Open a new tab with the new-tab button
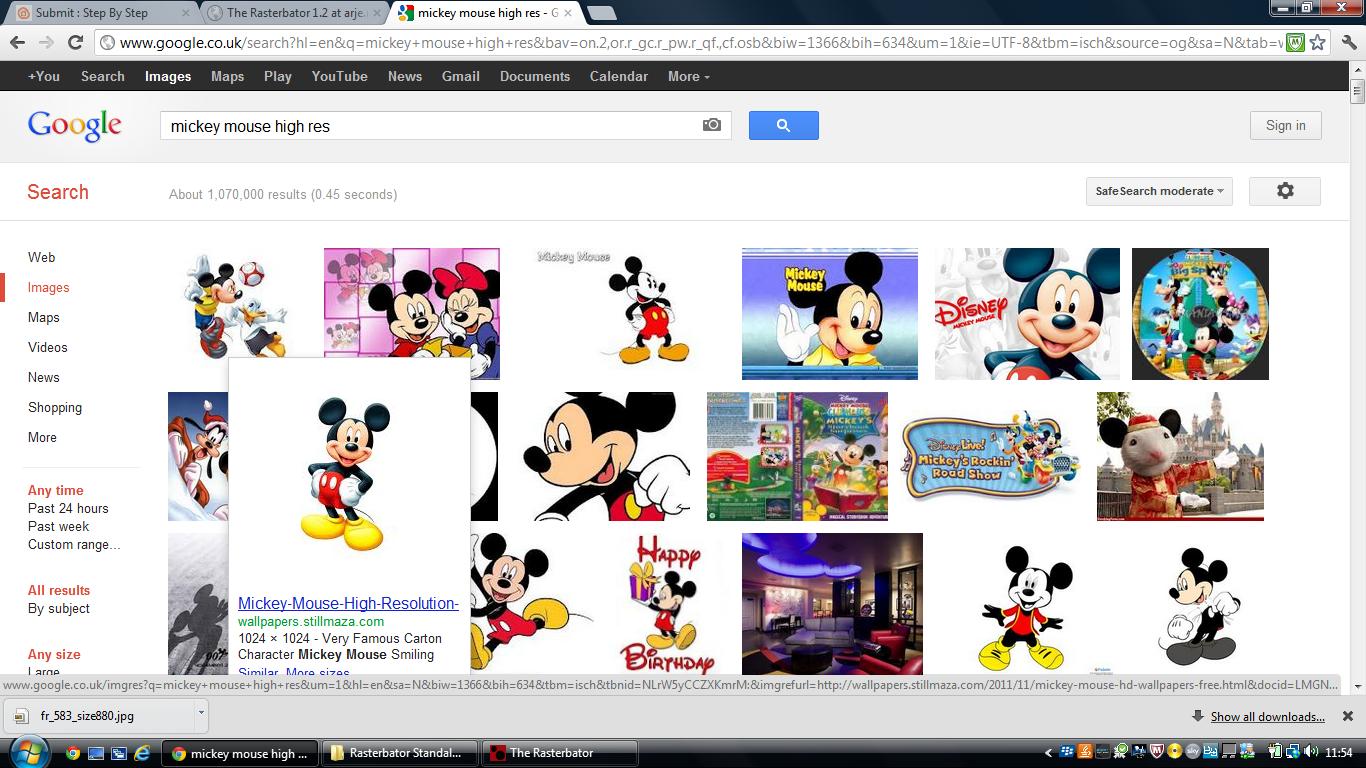 [x=601, y=13]
